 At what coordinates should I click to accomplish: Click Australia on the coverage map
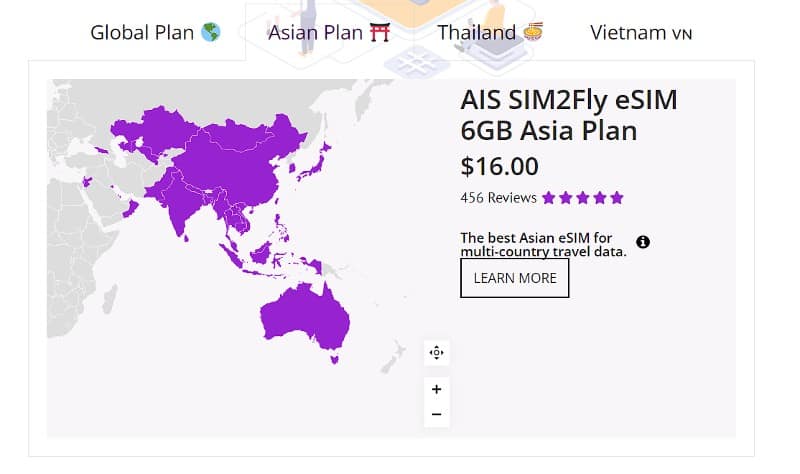coord(305,315)
